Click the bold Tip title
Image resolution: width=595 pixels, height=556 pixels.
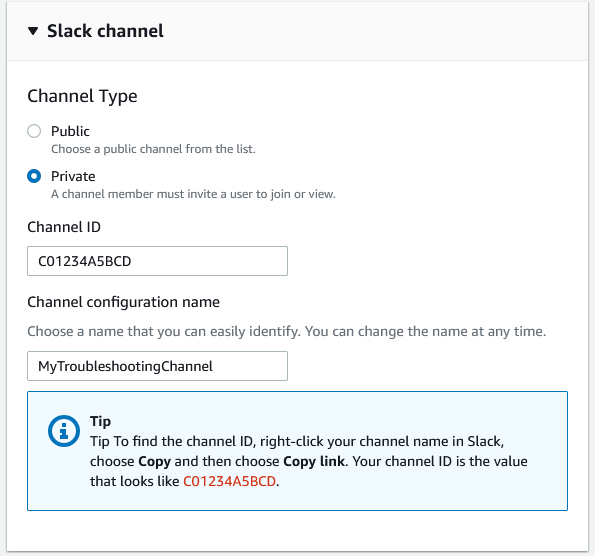click(x=101, y=421)
